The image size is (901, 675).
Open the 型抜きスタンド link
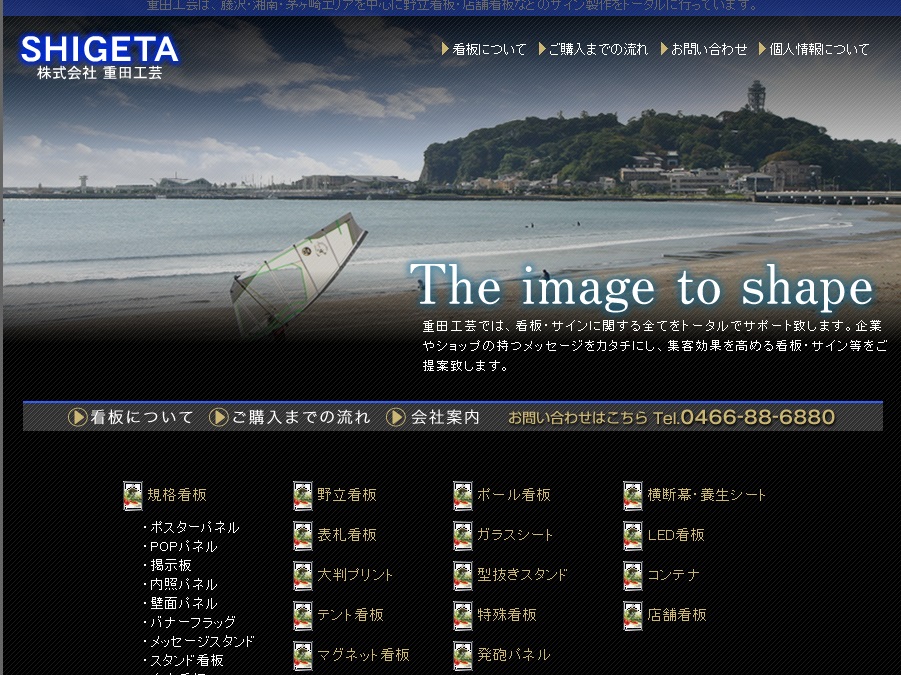point(522,574)
